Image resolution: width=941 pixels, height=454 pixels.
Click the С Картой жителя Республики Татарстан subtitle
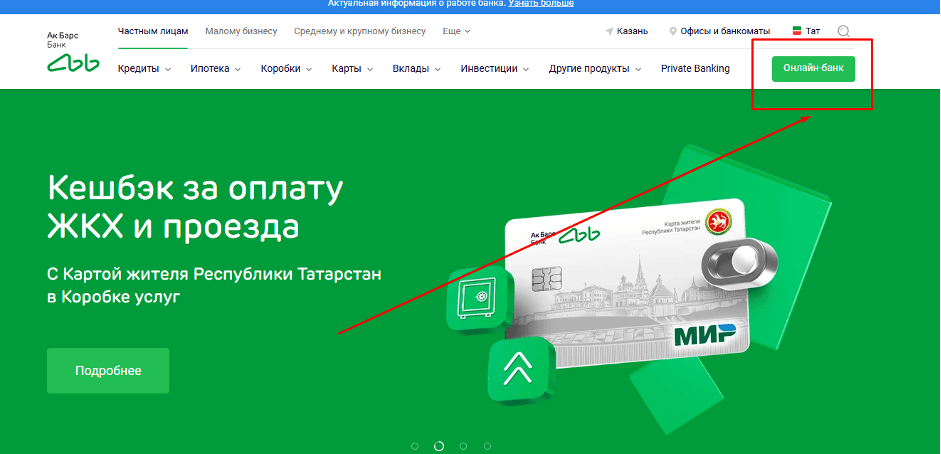[x=214, y=285]
